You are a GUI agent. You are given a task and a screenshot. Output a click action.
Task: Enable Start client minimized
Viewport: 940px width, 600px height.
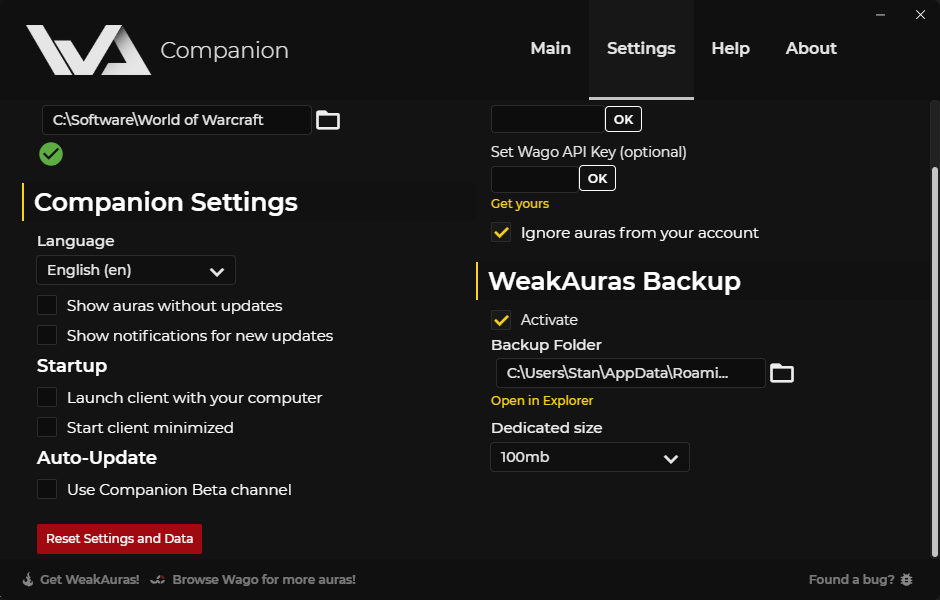pos(47,427)
